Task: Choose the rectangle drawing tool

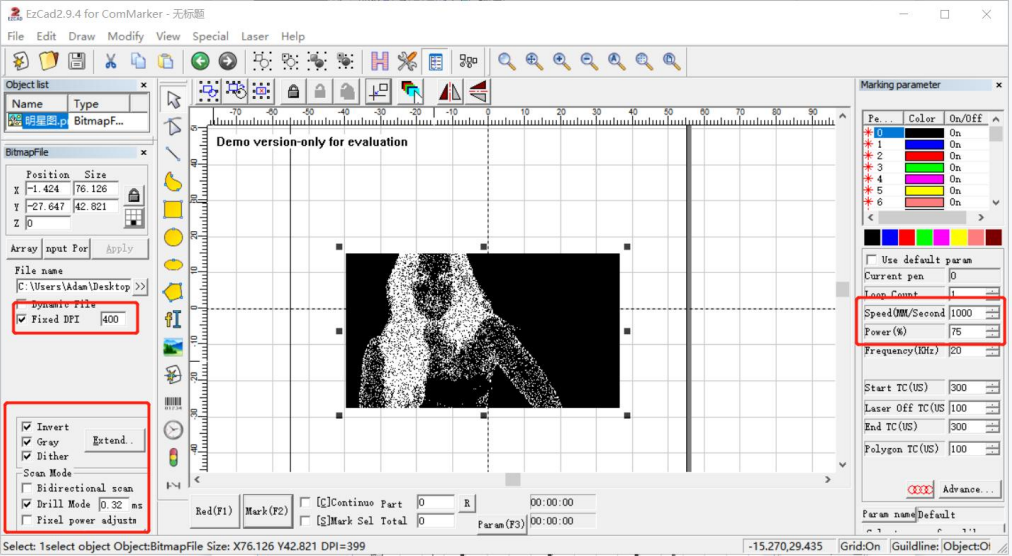Action: [x=173, y=210]
